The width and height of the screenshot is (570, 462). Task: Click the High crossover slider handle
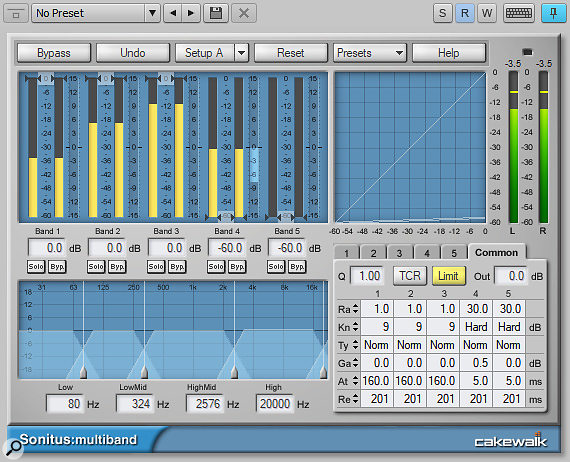(323, 373)
